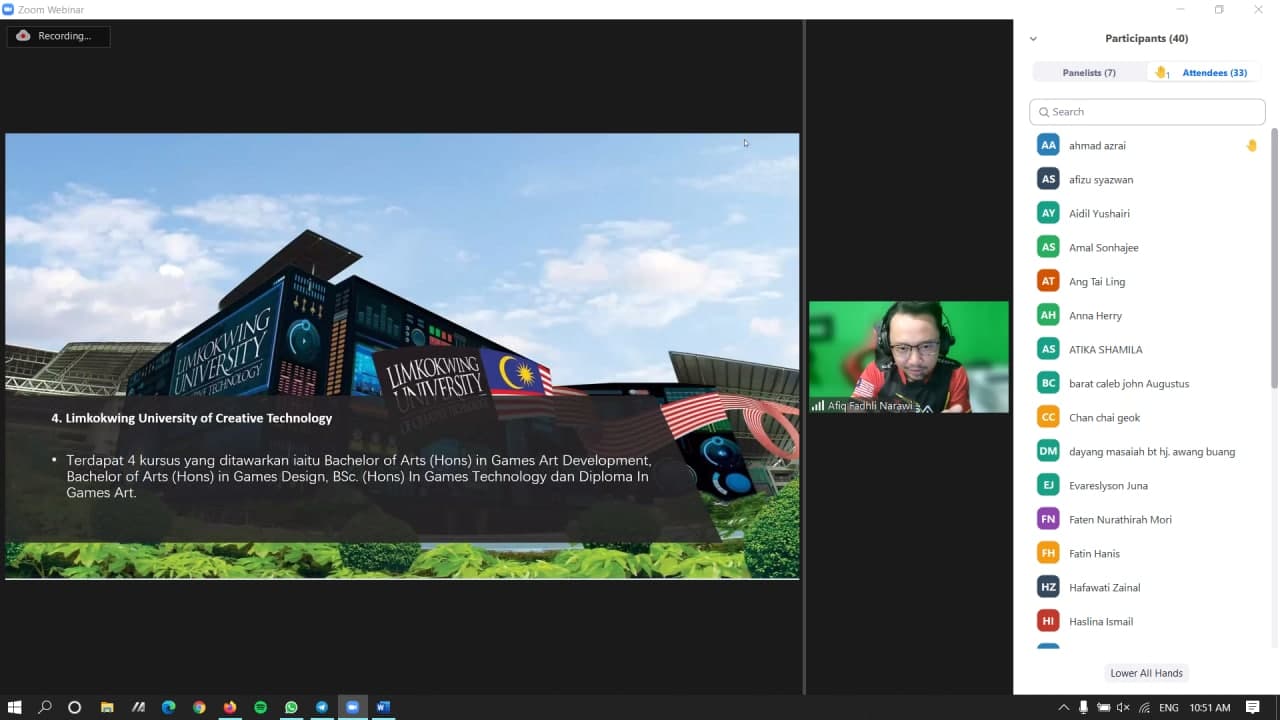Click the Zoom icon in the taskbar
The height and width of the screenshot is (720, 1280).
point(352,707)
